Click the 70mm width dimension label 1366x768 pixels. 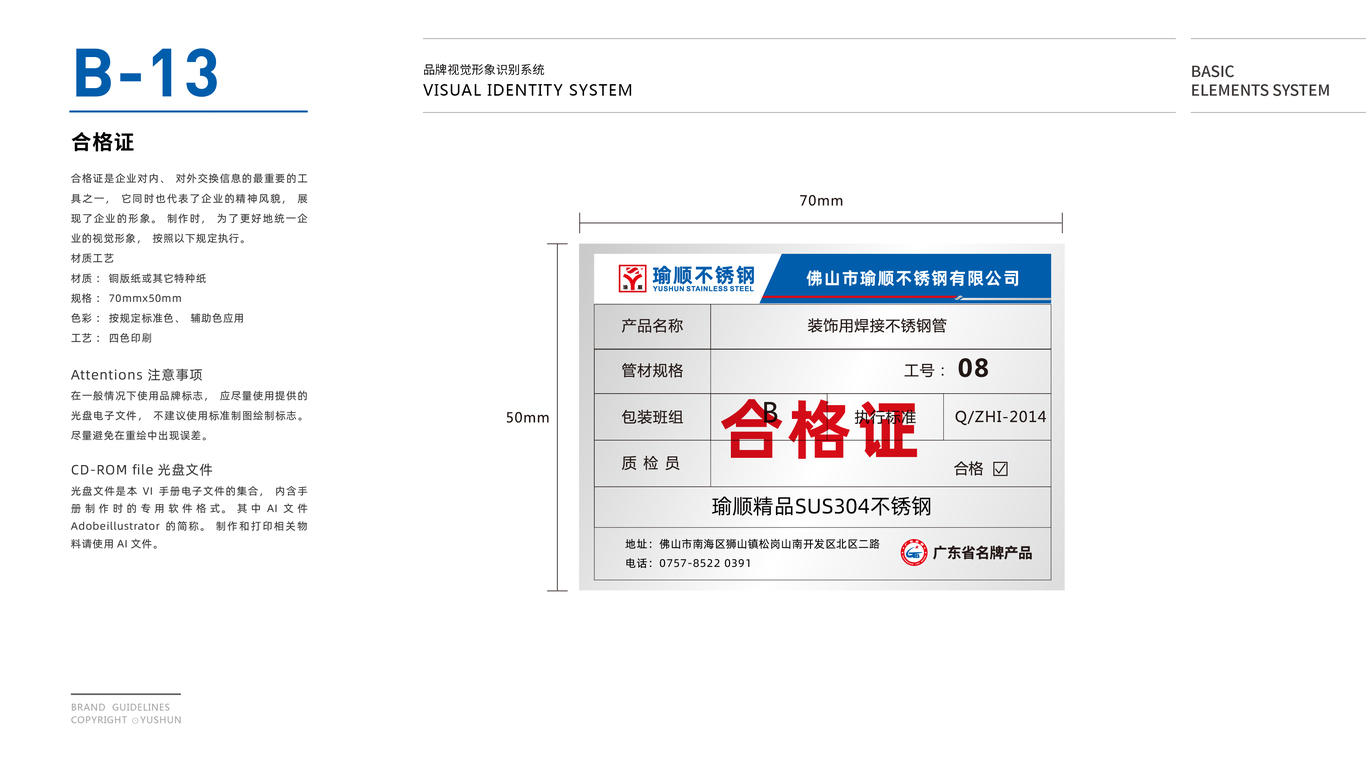(821, 201)
